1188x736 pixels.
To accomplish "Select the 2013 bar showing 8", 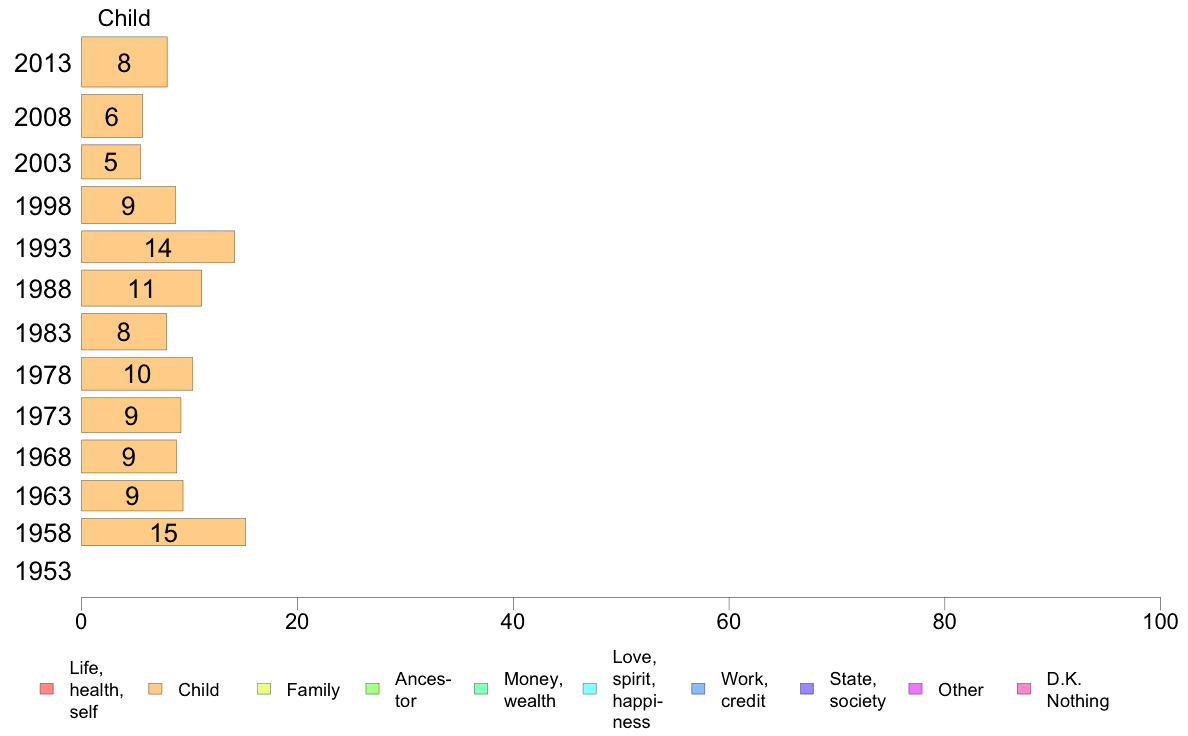I will point(124,62).
